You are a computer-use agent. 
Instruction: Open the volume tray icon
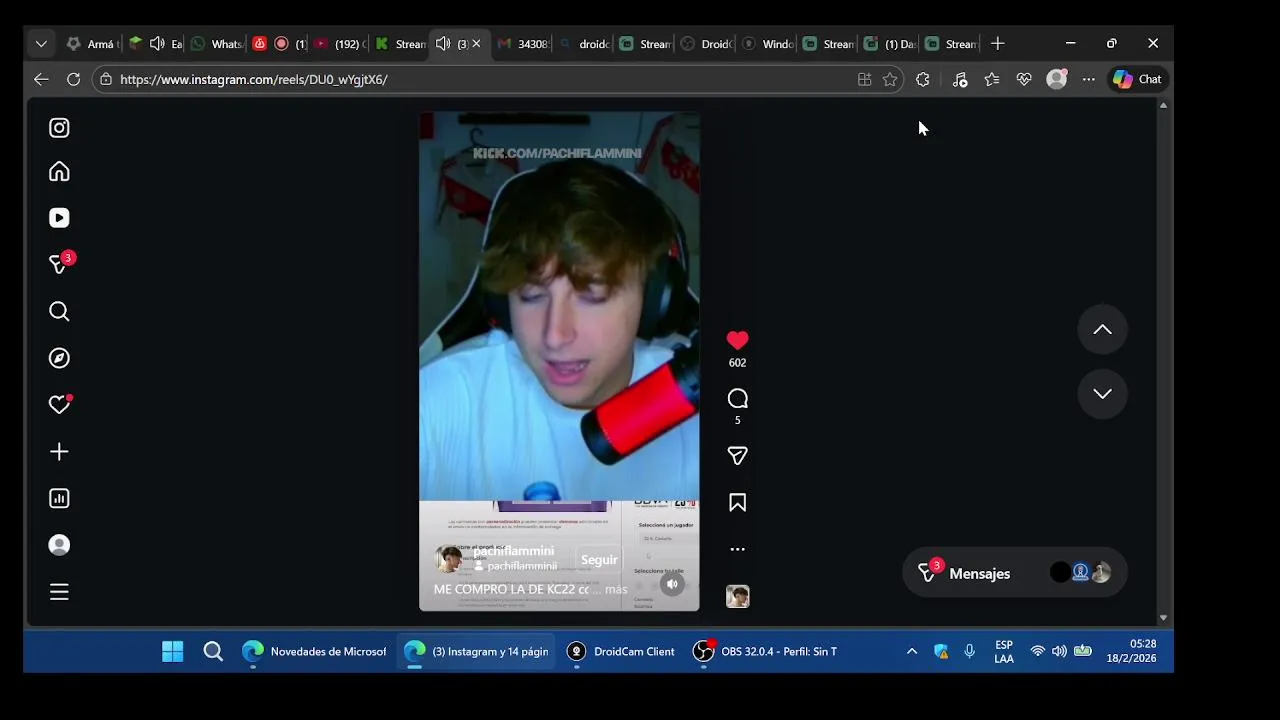1059,652
